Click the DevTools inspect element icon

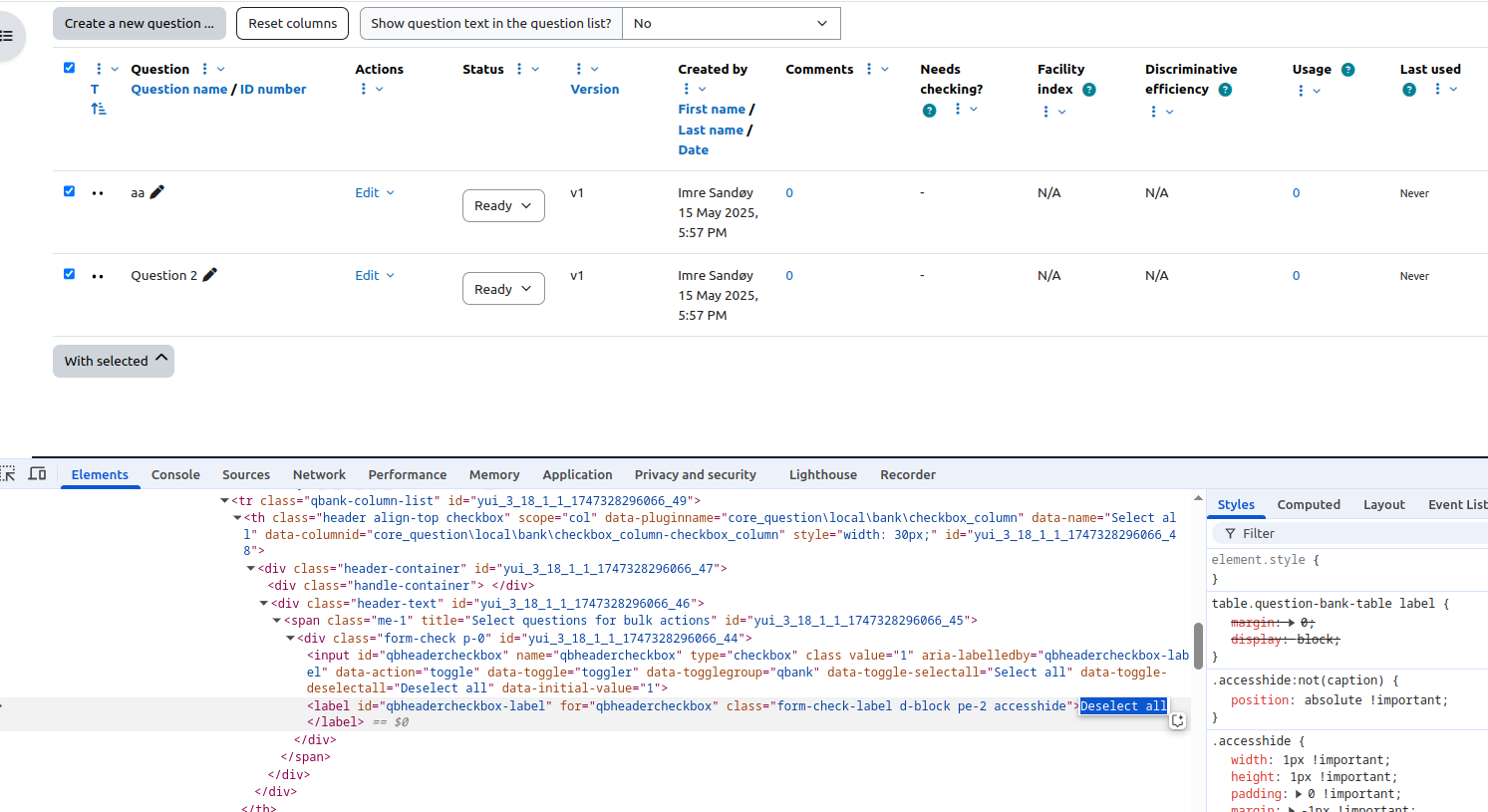pyautogui.click(x=8, y=474)
